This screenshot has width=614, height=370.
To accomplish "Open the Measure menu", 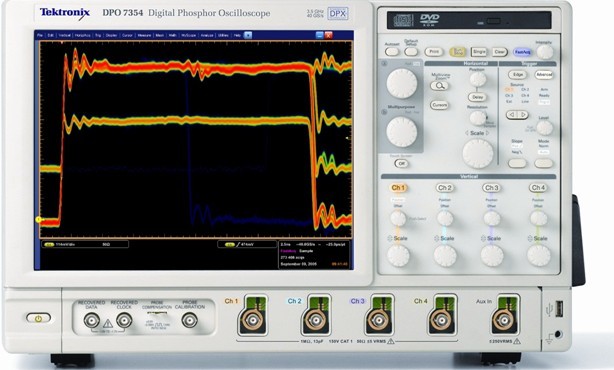I will point(144,35).
